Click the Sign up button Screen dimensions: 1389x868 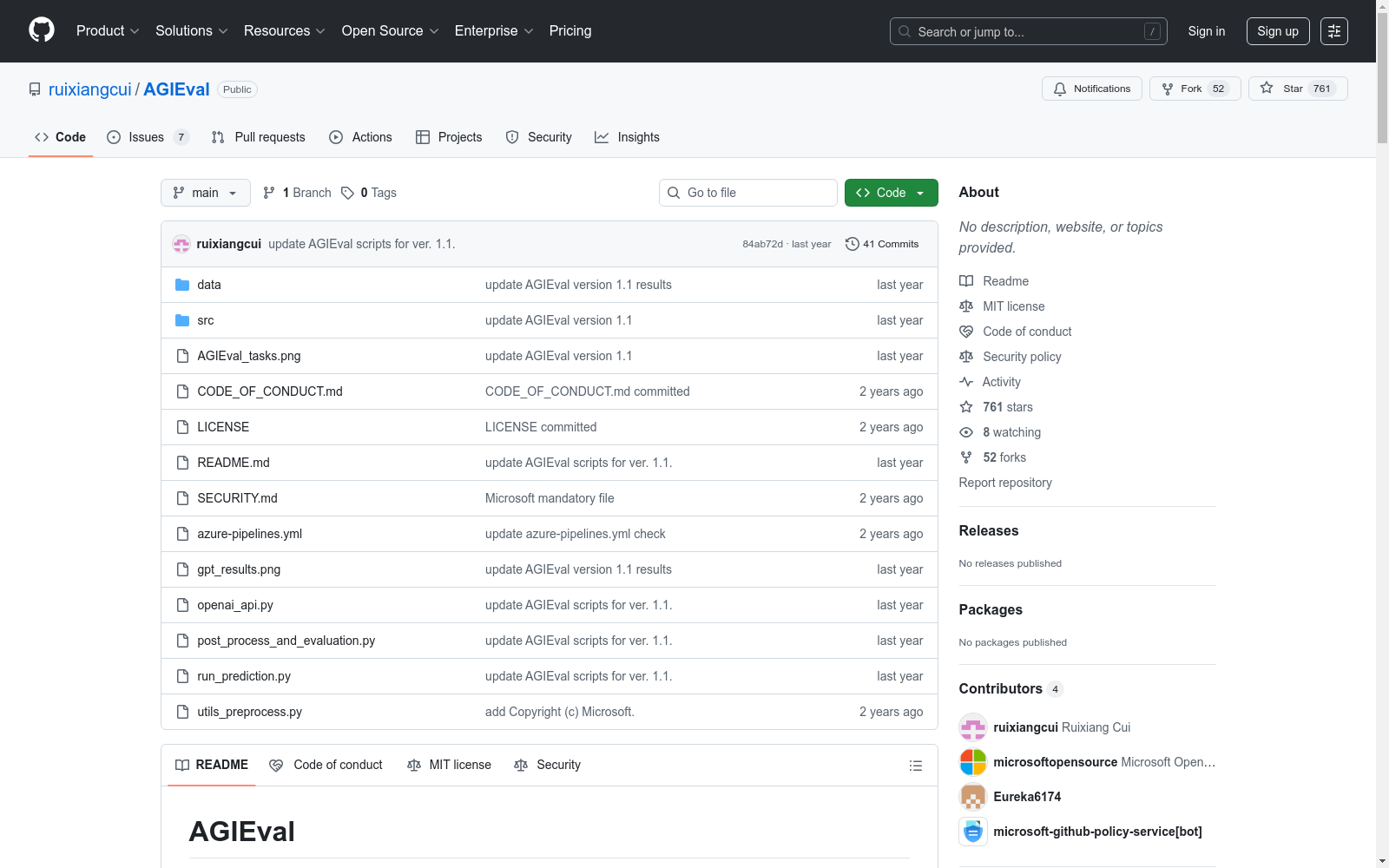pyautogui.click(x=1277, y=31)
